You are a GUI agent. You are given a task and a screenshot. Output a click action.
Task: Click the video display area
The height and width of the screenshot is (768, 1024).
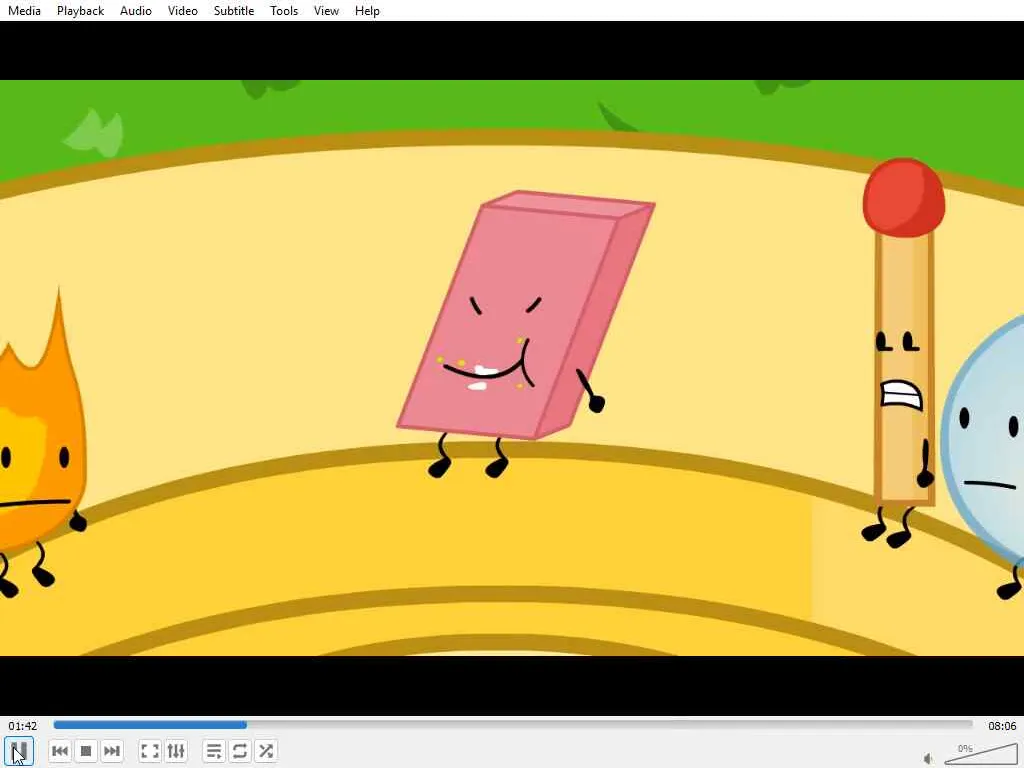(512, 368)
